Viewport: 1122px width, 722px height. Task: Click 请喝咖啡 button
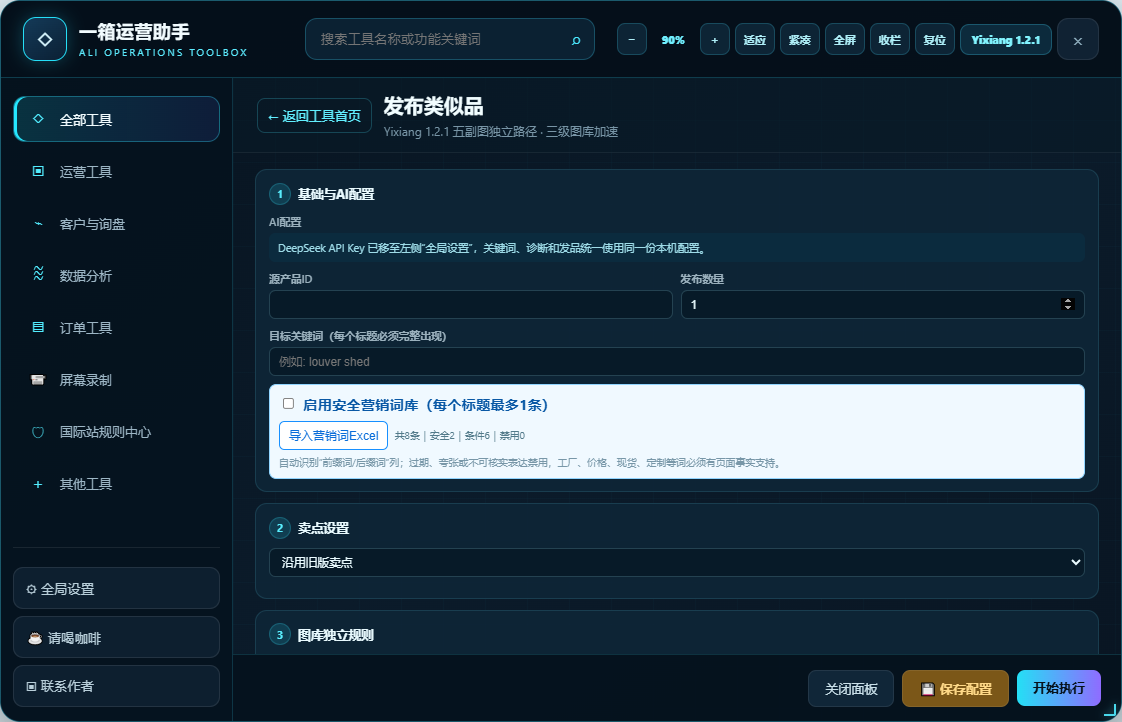coord(117,637)
